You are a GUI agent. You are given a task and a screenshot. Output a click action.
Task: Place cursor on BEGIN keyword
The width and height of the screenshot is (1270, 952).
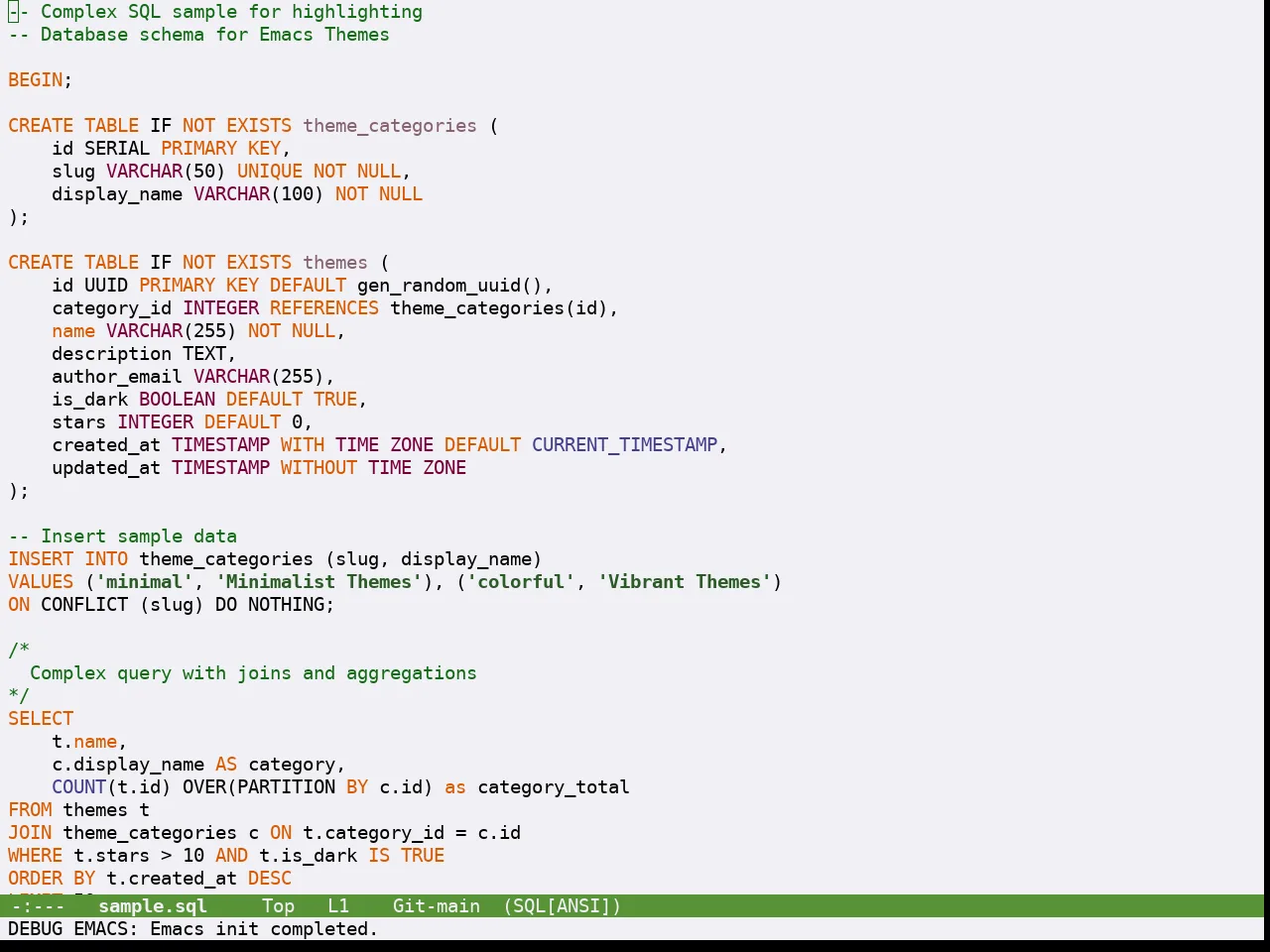[x=36, y=80]
